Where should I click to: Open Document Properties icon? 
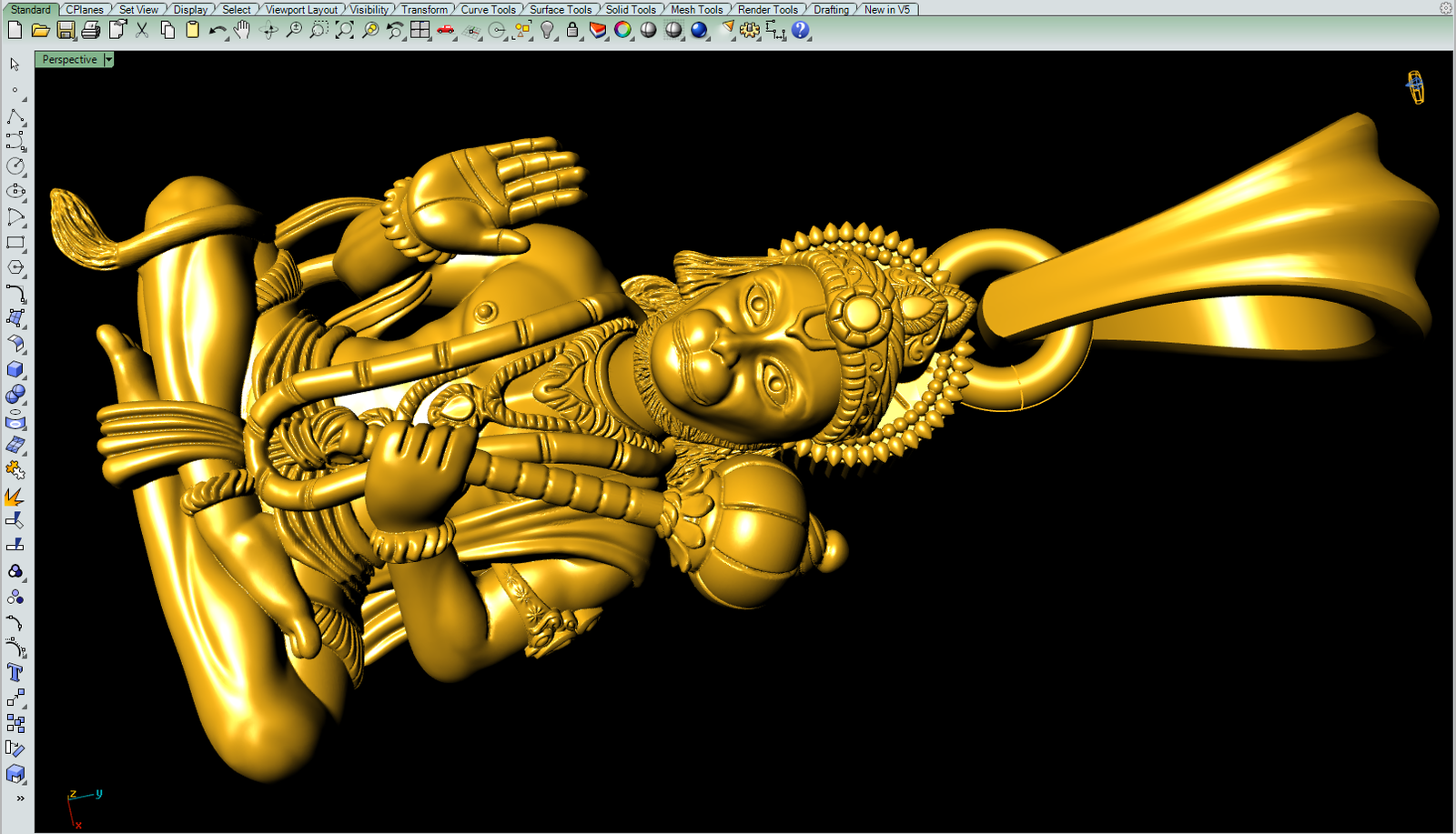pos(116,30)
